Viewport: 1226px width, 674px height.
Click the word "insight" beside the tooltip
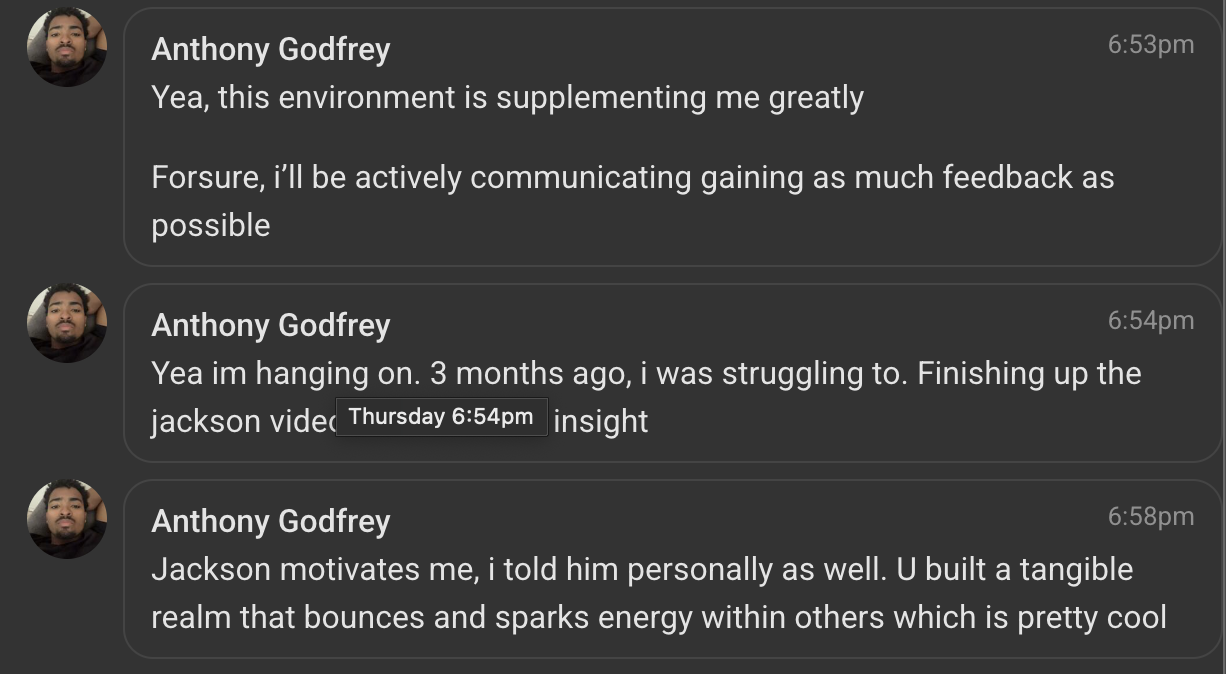(600, 421)
